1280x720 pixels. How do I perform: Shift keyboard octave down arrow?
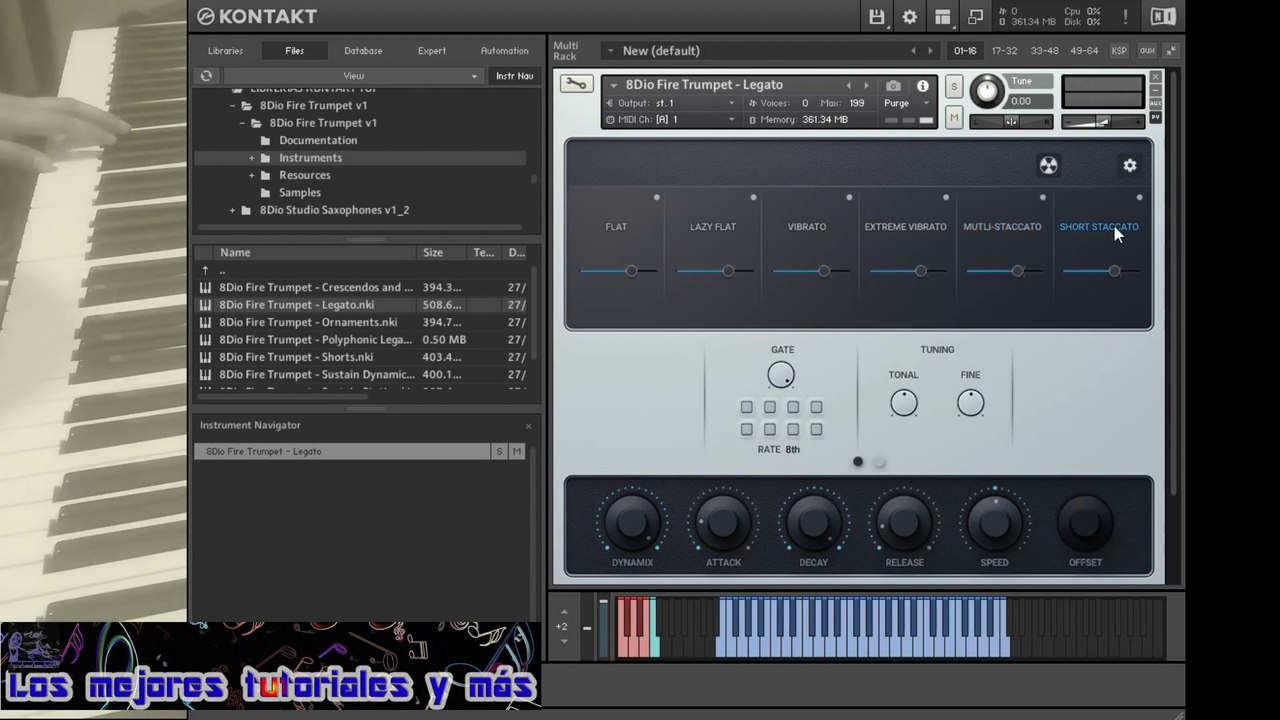pyautogui.click(x=563, y=641)
